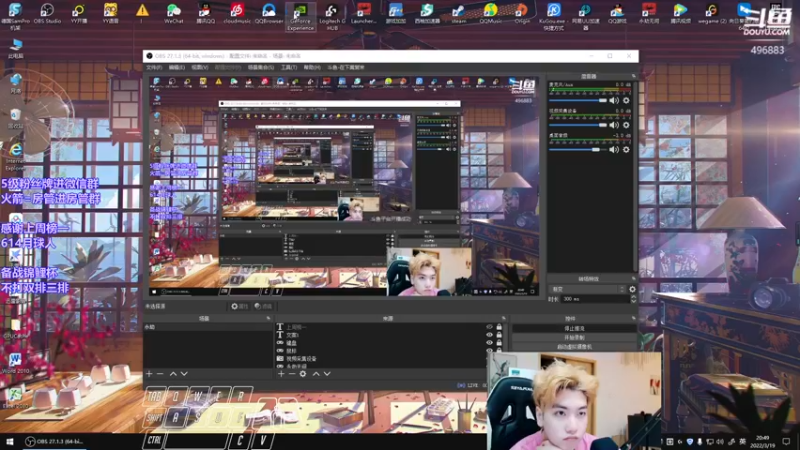Move scene up in the scenes list
800x450 pixels.
pyautogui.click(x=173, y=374)
